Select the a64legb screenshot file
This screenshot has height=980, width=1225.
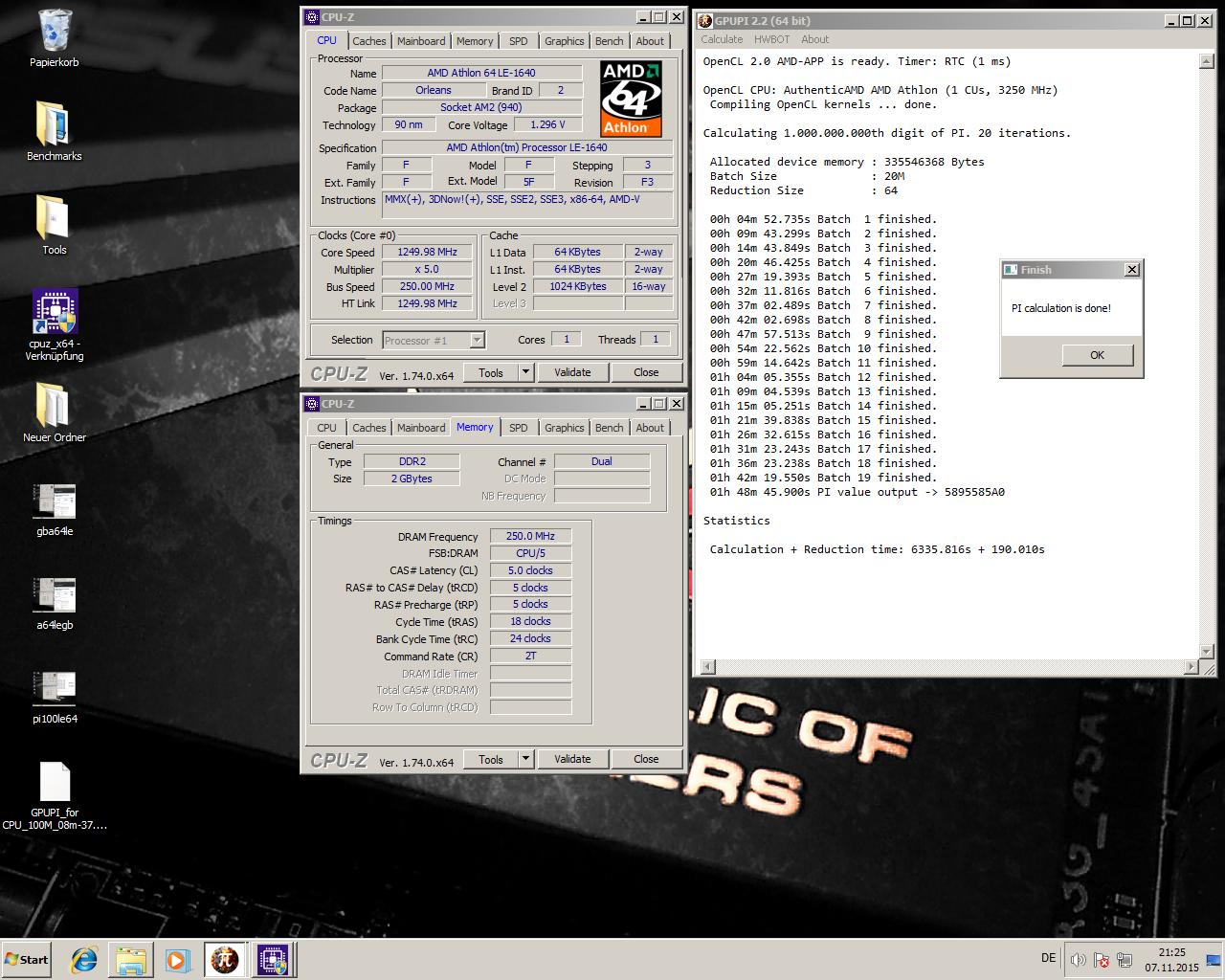point(55,603)
